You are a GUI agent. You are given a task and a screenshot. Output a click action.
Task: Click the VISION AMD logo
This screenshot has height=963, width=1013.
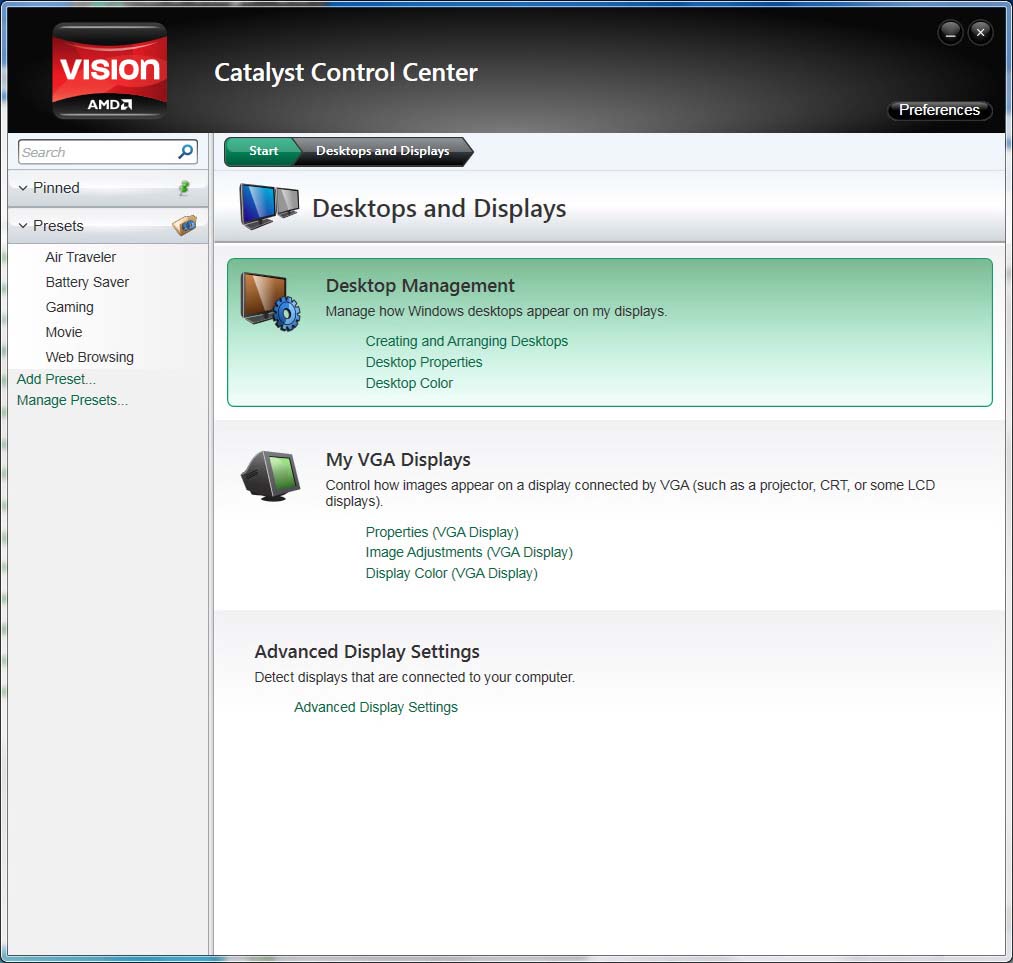(109, 70)
